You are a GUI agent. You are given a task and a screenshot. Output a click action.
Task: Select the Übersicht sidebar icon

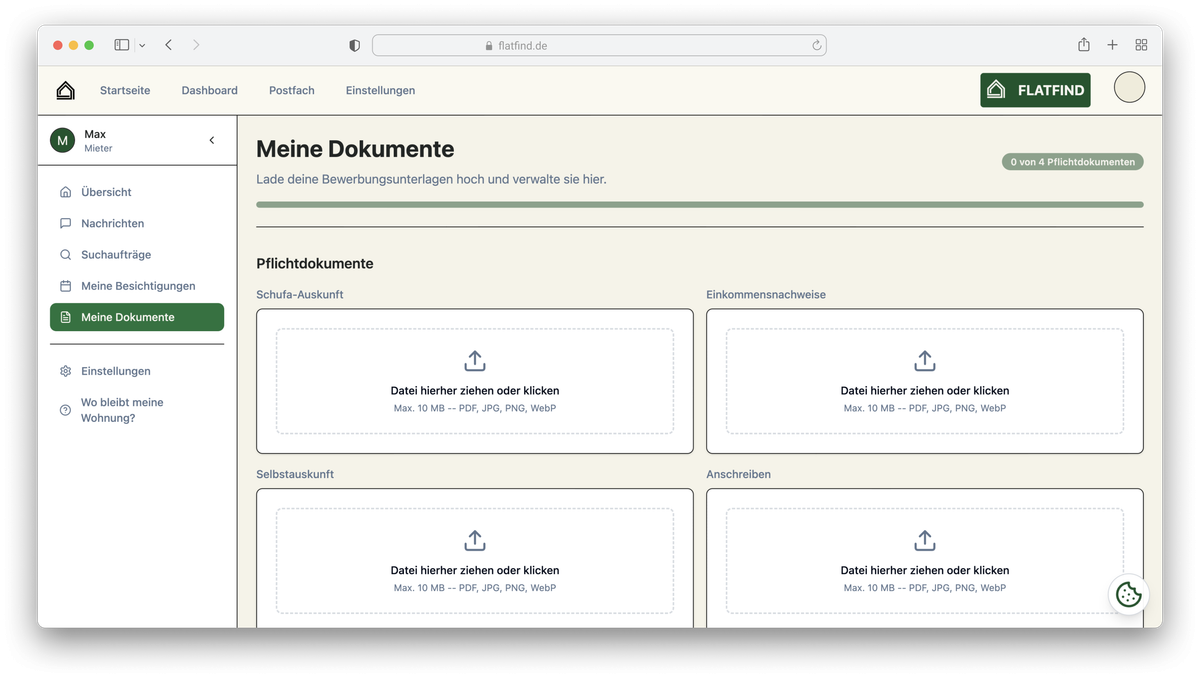point(65,191)
